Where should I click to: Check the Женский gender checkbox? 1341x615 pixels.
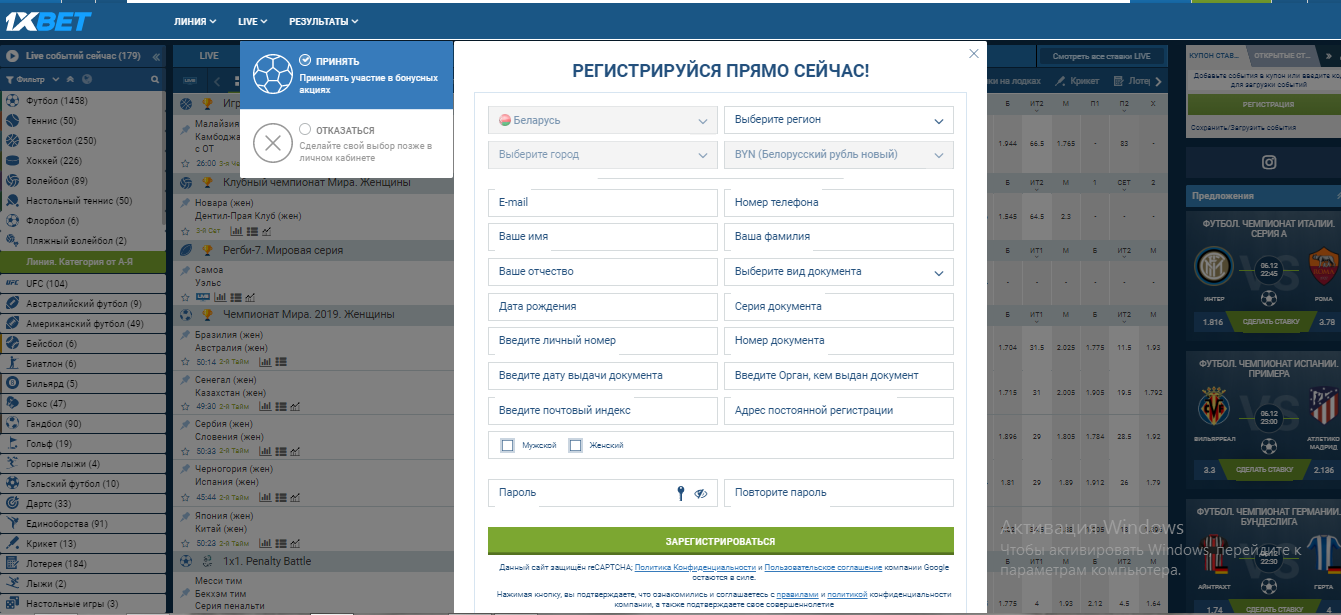point(575,445)
